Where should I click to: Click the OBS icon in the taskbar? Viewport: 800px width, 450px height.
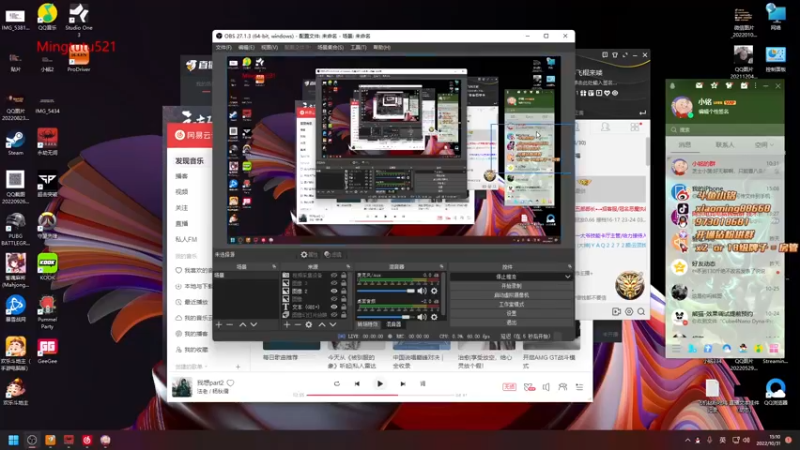(32, 440)
